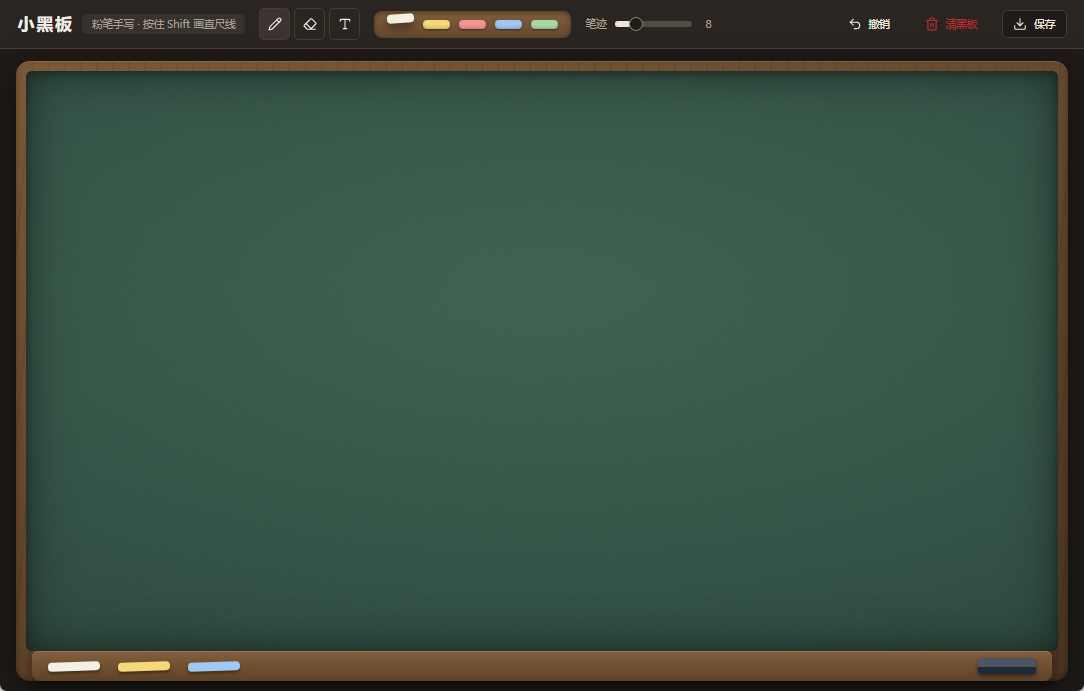The image size is (1084, 691).
Task: Click the hint 粉笔手写 · 按住 Shift 画直尺线
Action: pos(164,24)
